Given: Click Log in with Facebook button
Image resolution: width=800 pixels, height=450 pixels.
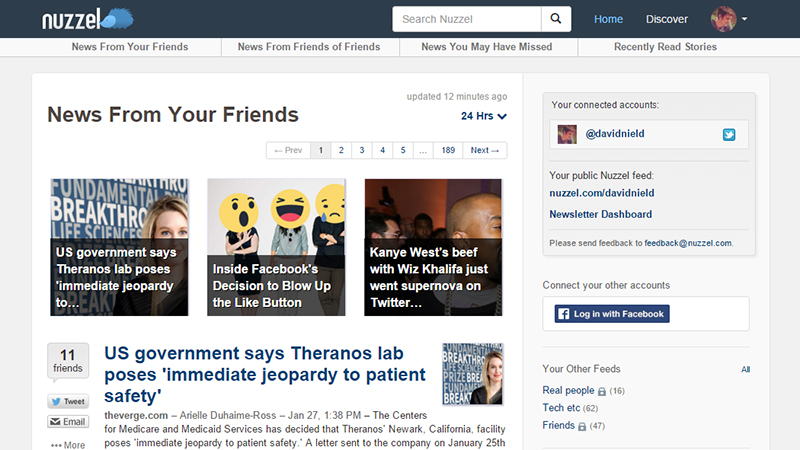Looking at the screenshot, I should point(612,314).
